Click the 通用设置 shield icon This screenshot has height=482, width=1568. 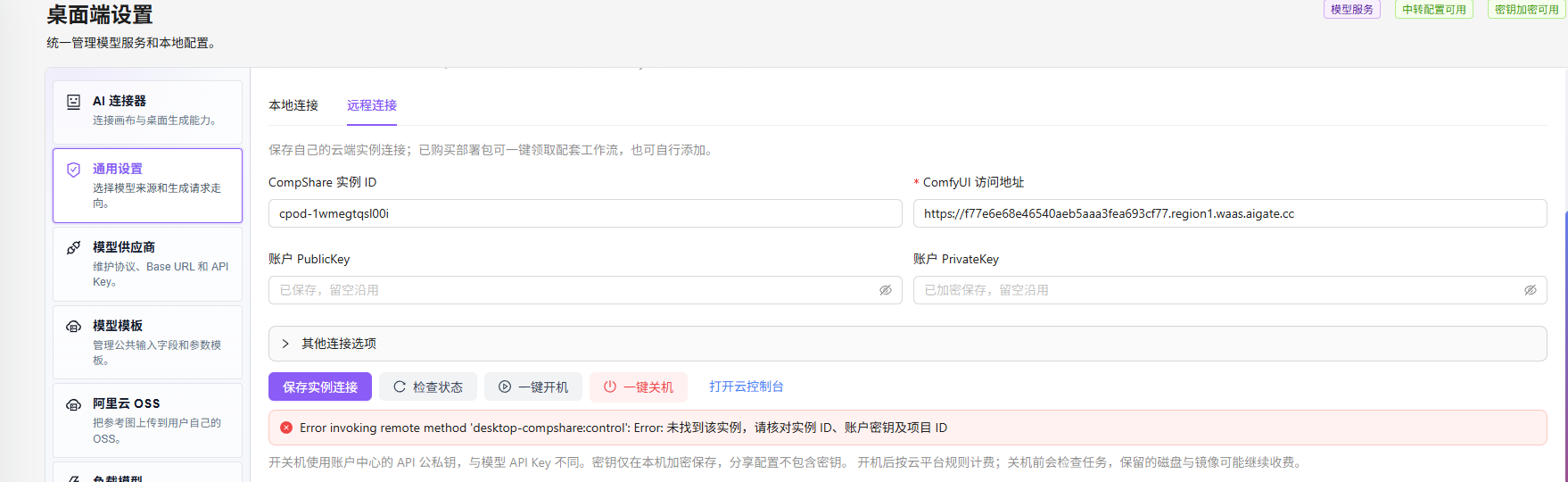click(74, 170)
